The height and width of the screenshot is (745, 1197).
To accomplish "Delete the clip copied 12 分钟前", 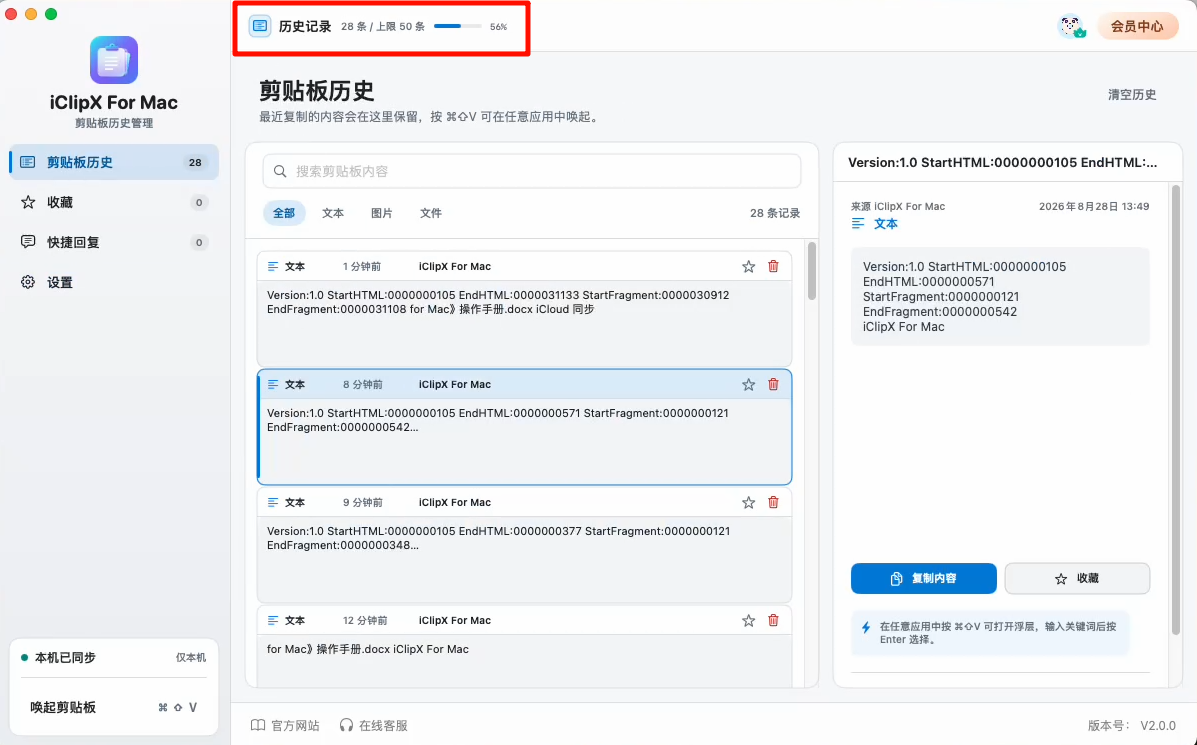I will click(773, 621).
